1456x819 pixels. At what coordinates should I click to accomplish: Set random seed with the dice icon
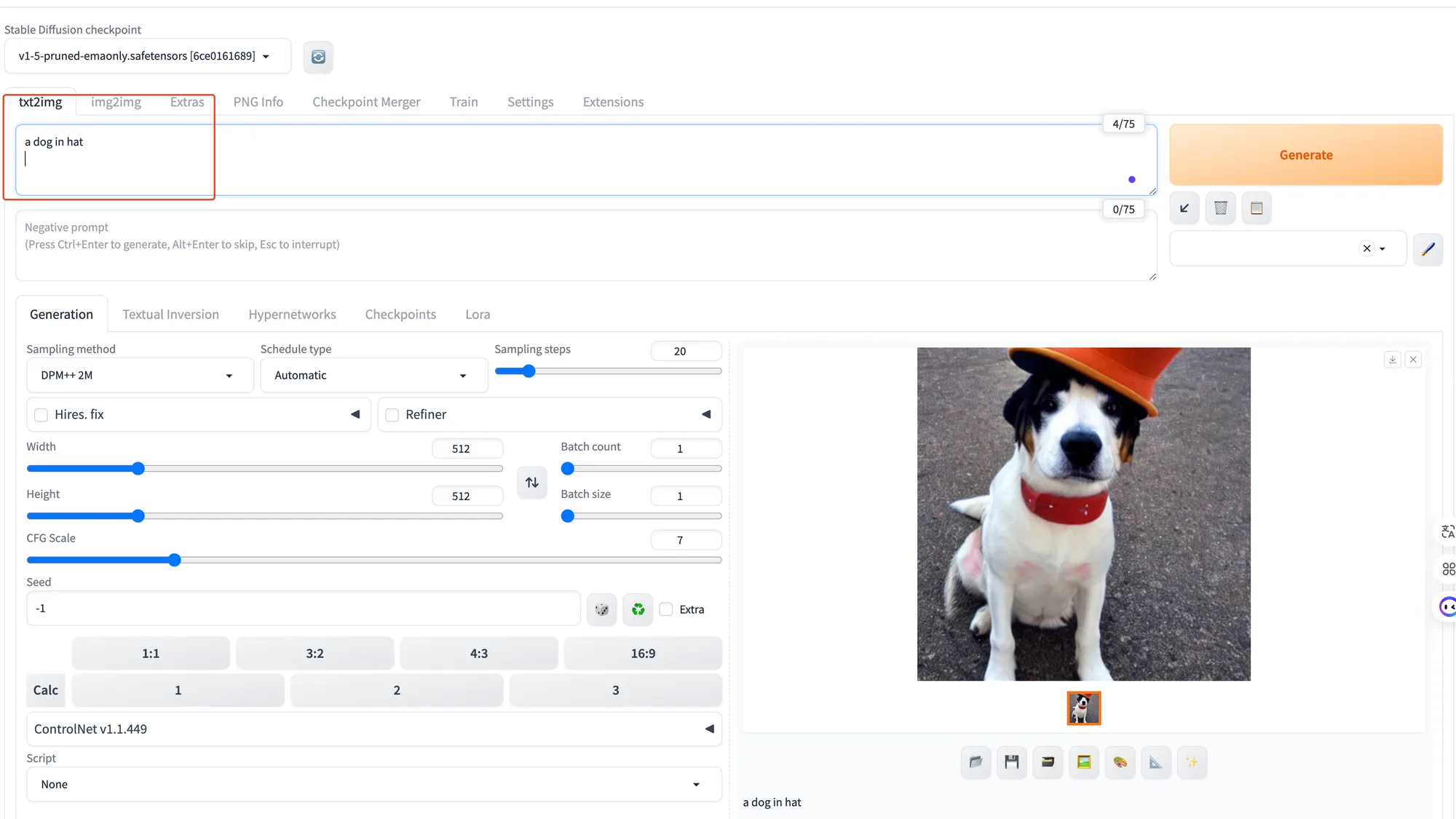pyautogui.click(x=602, y=609)
